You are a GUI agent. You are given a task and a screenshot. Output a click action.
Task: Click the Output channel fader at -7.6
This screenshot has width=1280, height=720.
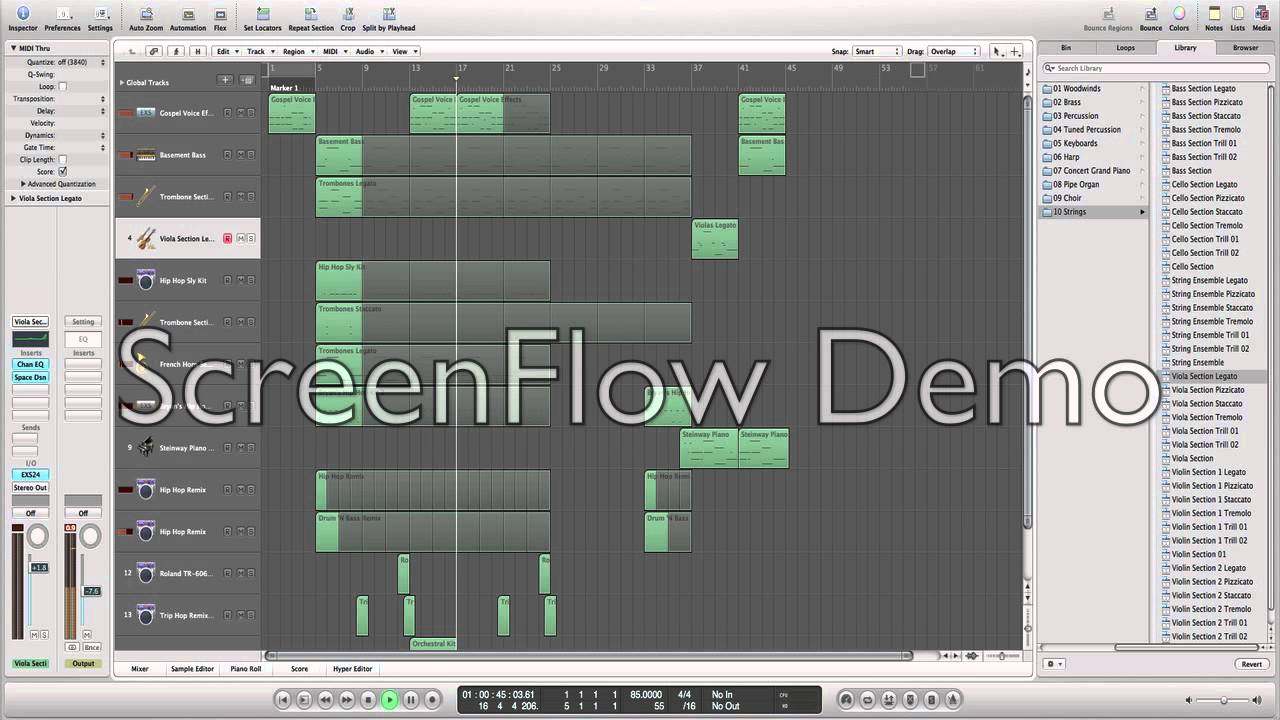coord(91,591)
